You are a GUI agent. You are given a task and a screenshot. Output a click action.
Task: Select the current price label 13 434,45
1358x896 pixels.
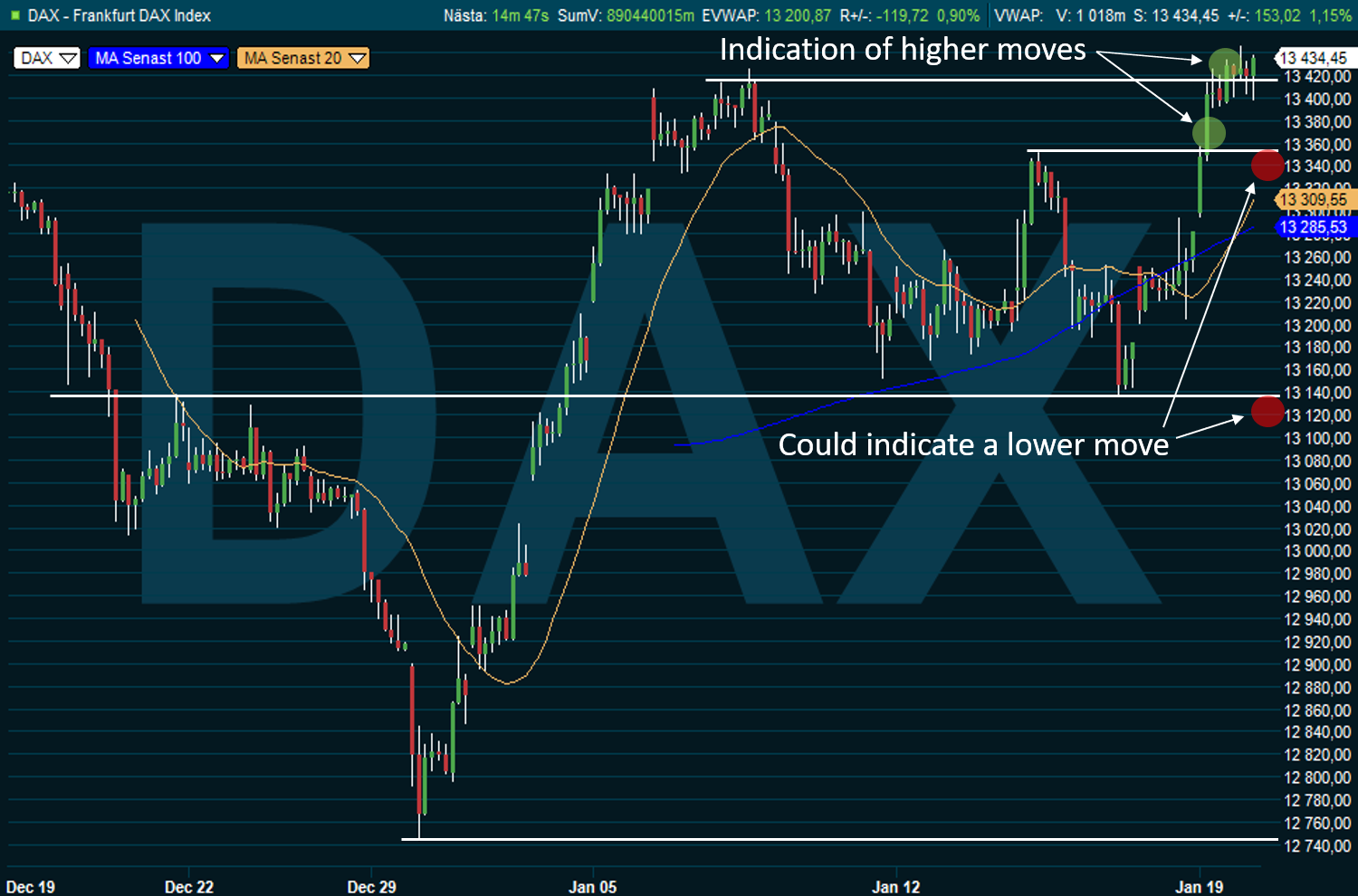pos(1313,58)
